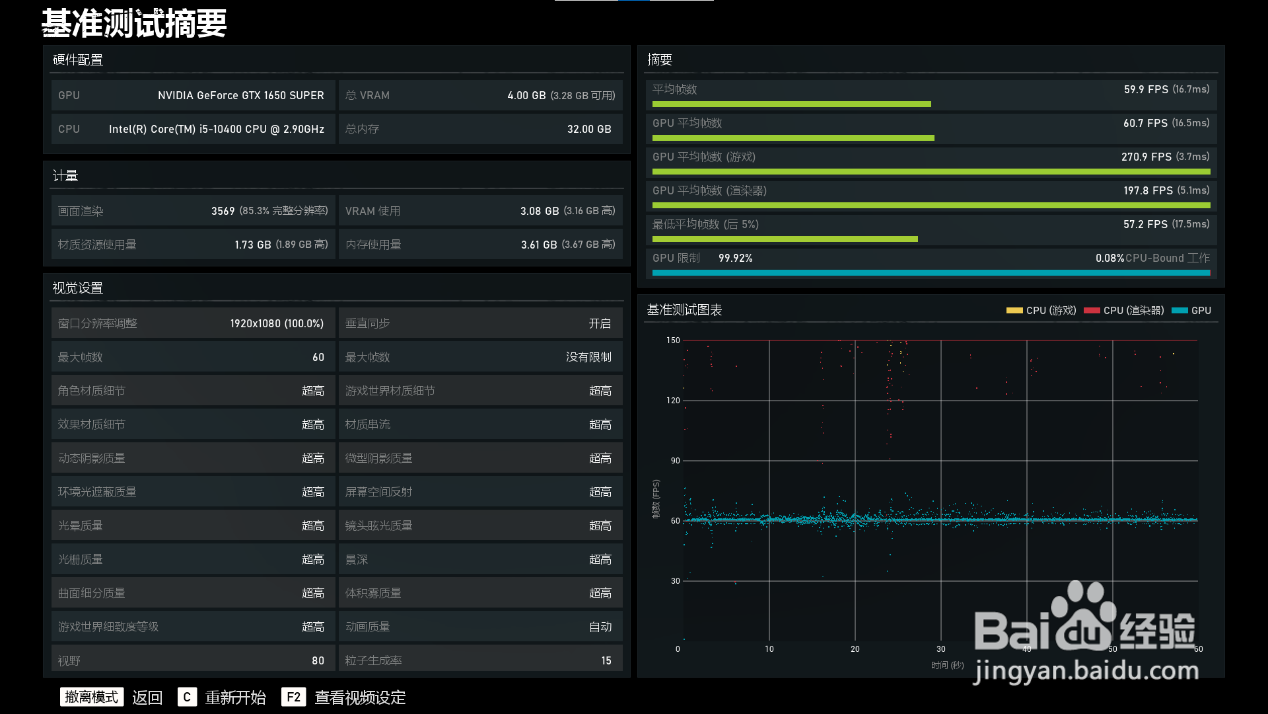Image resolution: width=1268 pixels, height=714 pixels.
Task: Choose 重新开始 to restart benchmark
Action: (236, 698)
